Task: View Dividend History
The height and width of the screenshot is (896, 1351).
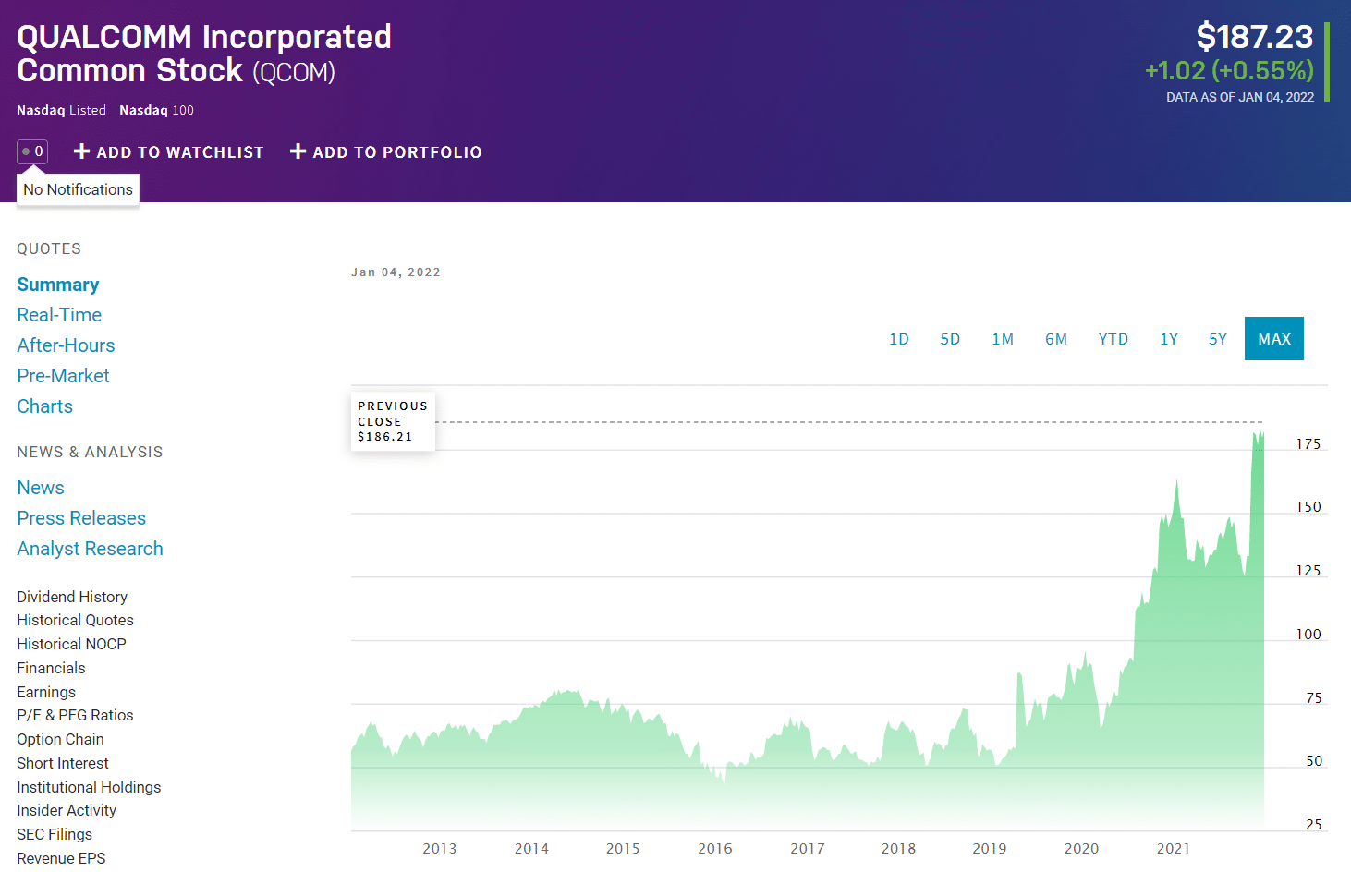Action: [x=72, y=597]
